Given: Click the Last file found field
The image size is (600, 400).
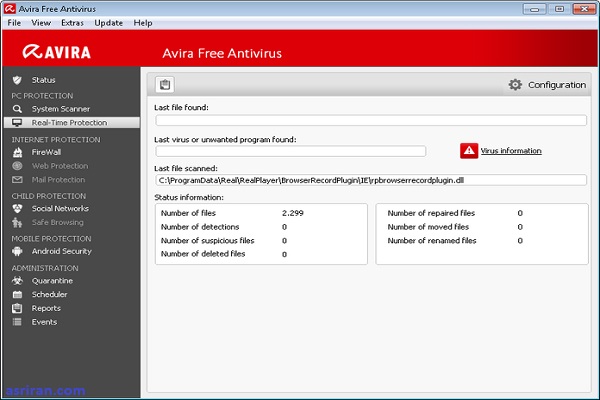Looking at the screenshot, I should click(x=370, y=120).
